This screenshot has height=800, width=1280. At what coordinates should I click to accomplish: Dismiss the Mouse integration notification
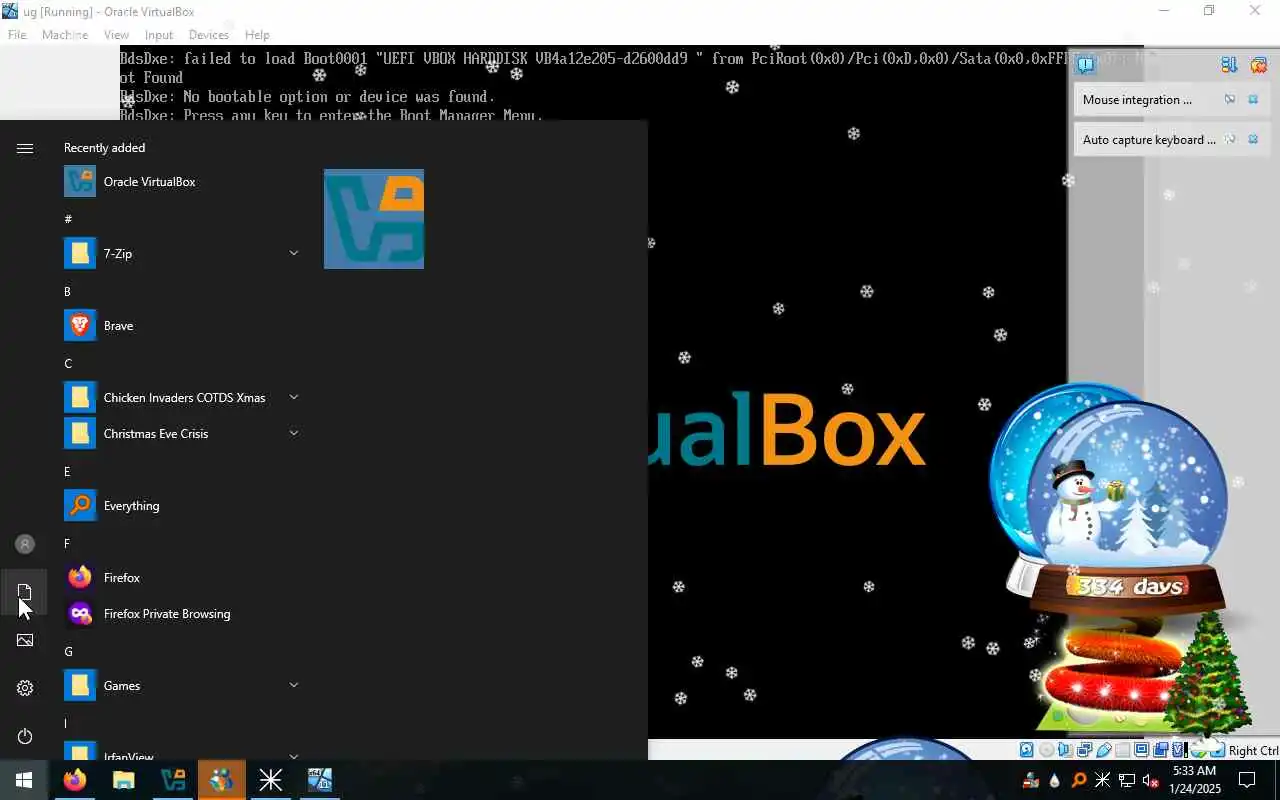[x=1253, y=99]
